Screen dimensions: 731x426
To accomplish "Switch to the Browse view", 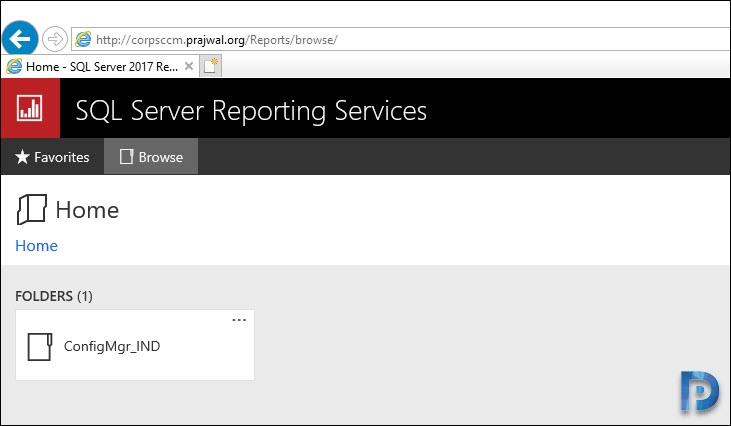I will 151,157.
